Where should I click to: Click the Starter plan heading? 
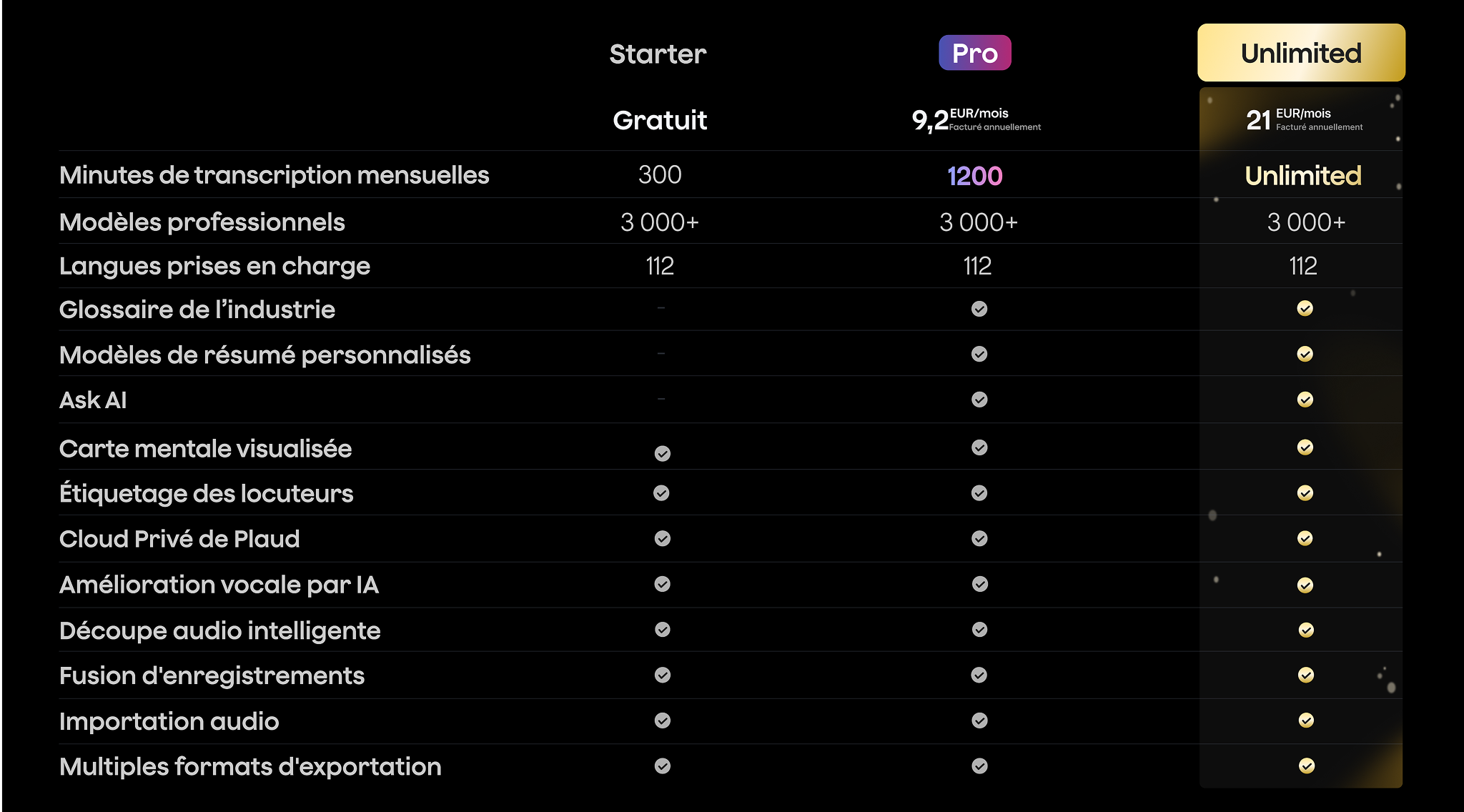[658, 54]
